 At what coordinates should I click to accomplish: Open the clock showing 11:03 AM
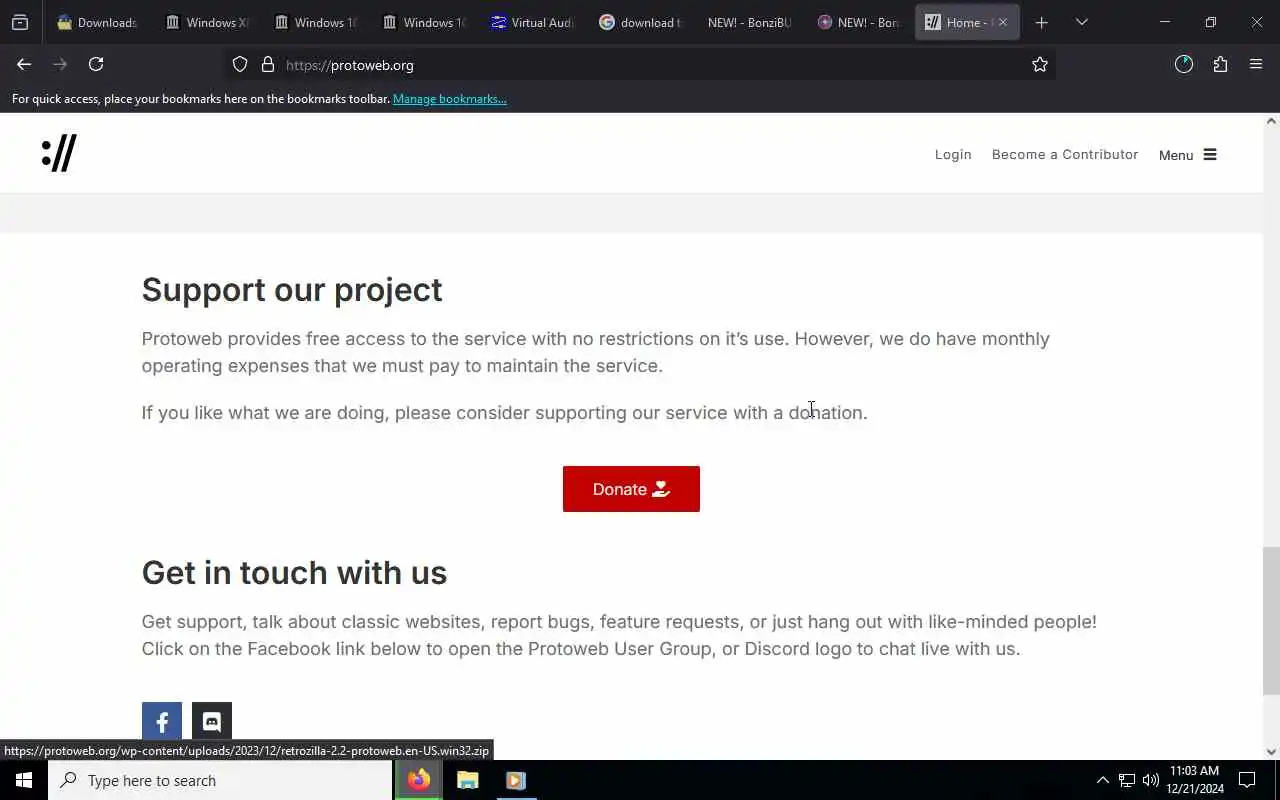coord(1194,780)
